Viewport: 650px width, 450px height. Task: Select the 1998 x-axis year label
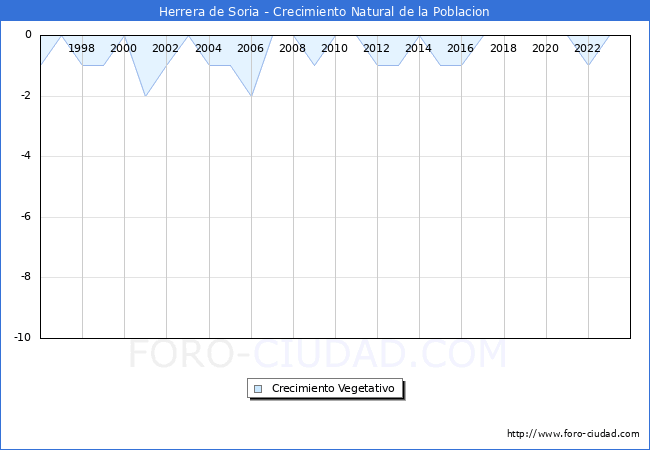(x=81, y=48)
